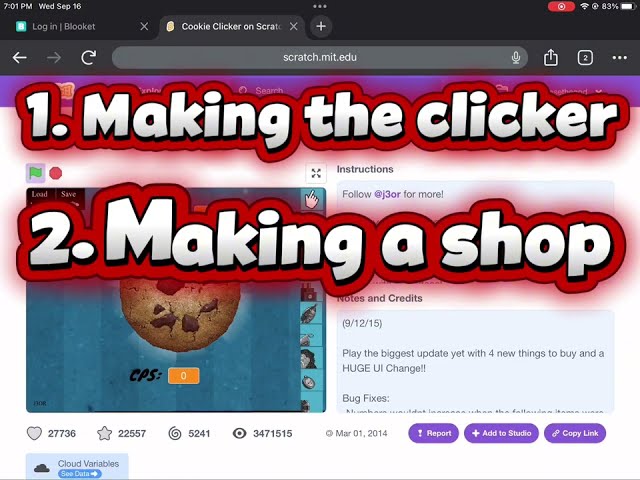Image resolution: width=640 pixels, height=480 pixels.
Task: Click the red screen recording indicator
Action: [561, 7]
